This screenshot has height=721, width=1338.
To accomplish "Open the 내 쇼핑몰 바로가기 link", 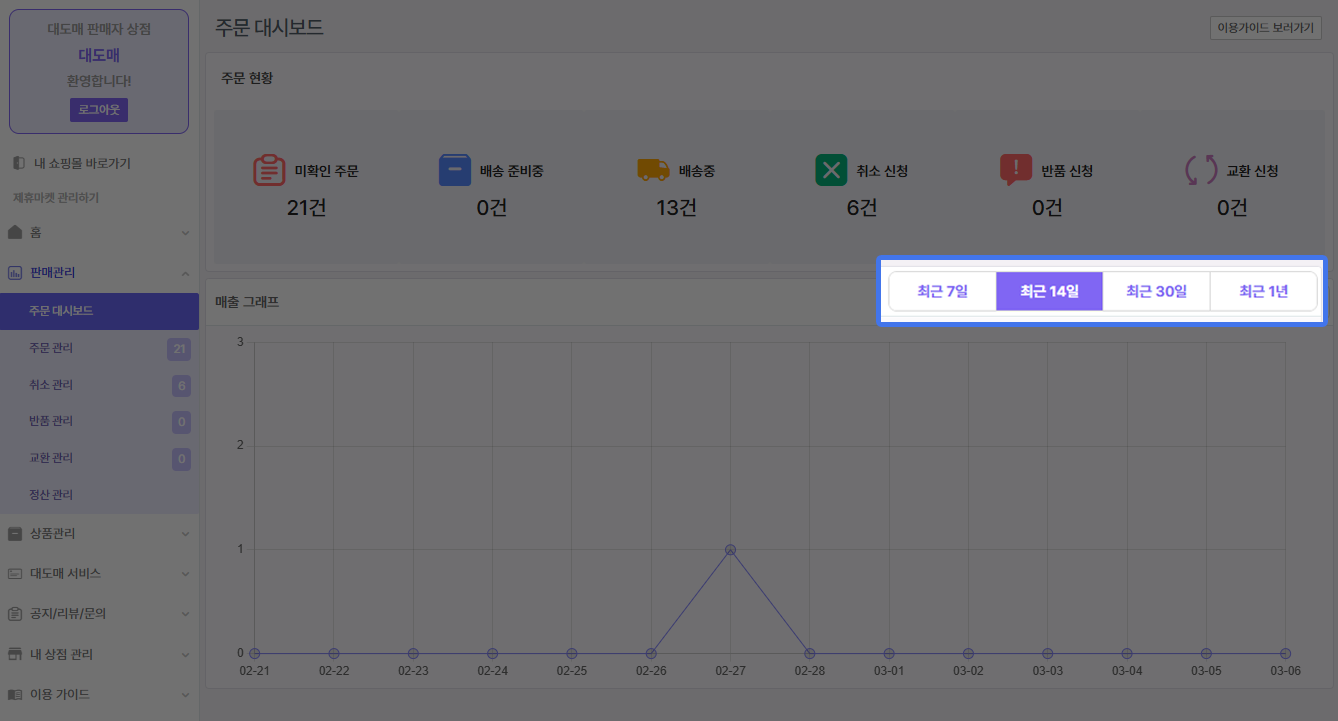I will pyautogui.click(x=82, y=163).
